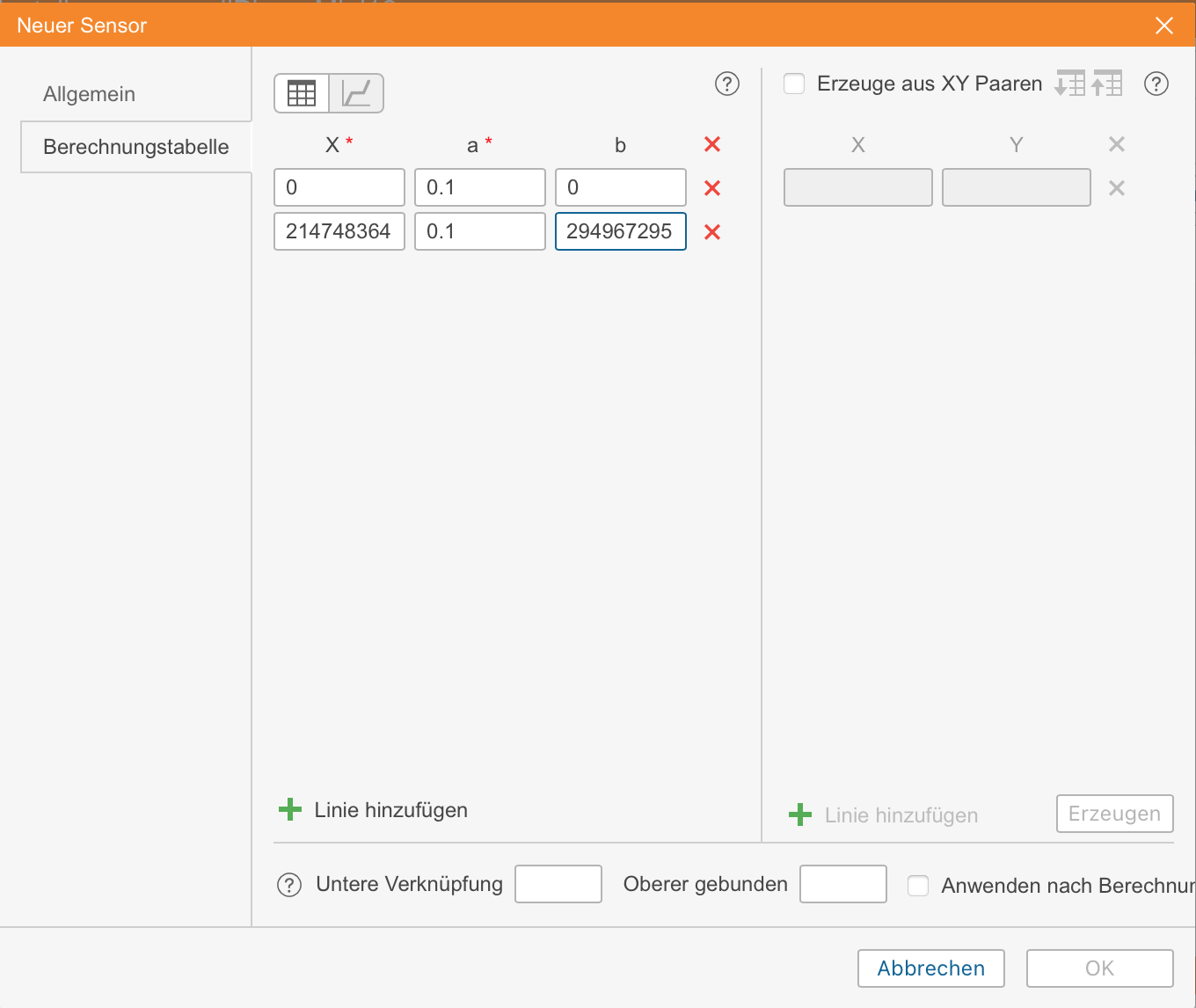This screenshot has width=1196, height=1008.
Task: Delete first row with X value 0
Action: [712, 188]
